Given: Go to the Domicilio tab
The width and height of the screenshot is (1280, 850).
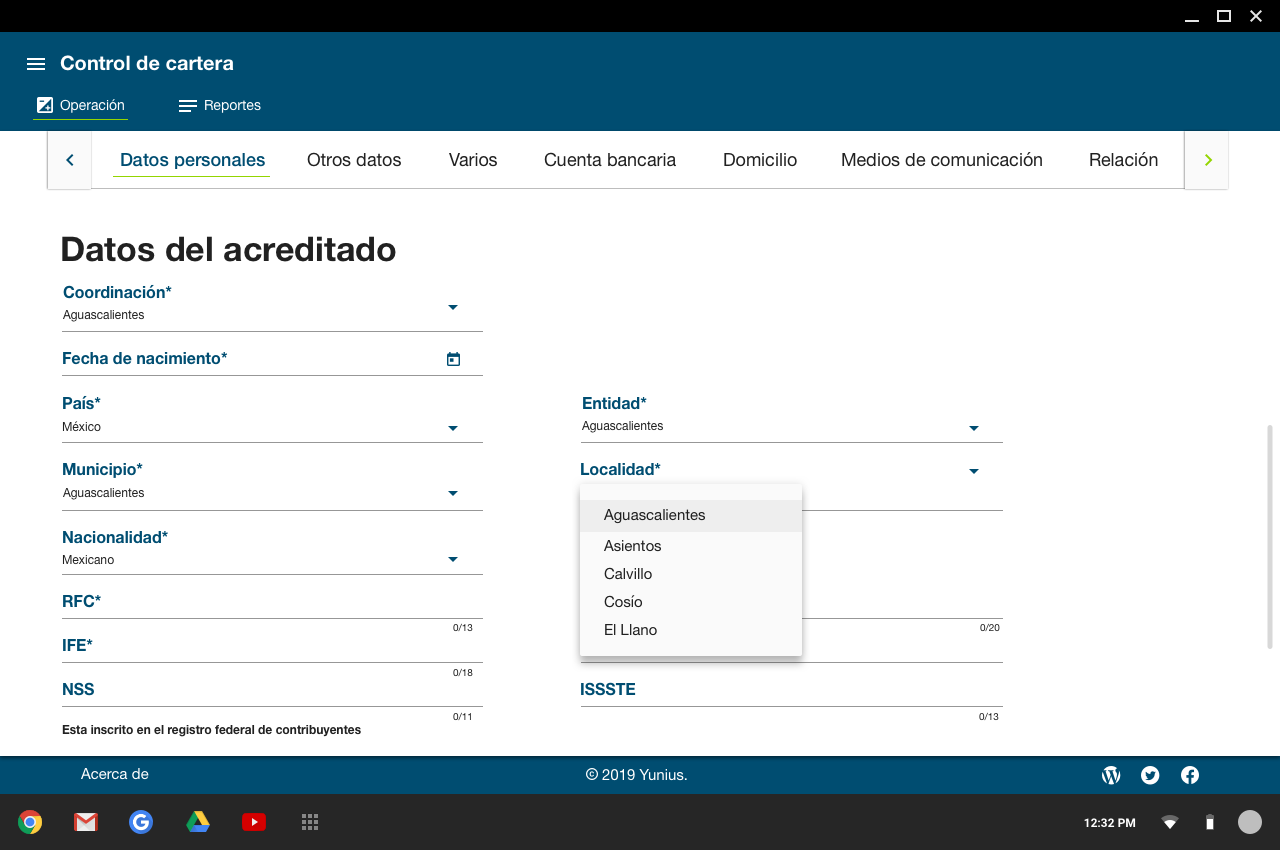Looking at the screenshot, I should coord(759,160).
